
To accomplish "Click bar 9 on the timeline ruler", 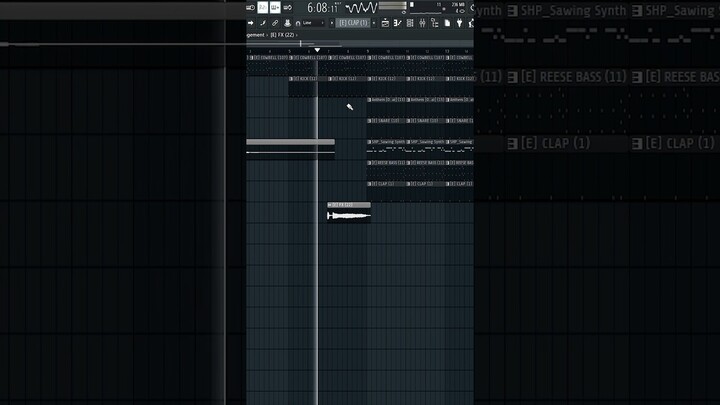I will (x=368, y=51).
